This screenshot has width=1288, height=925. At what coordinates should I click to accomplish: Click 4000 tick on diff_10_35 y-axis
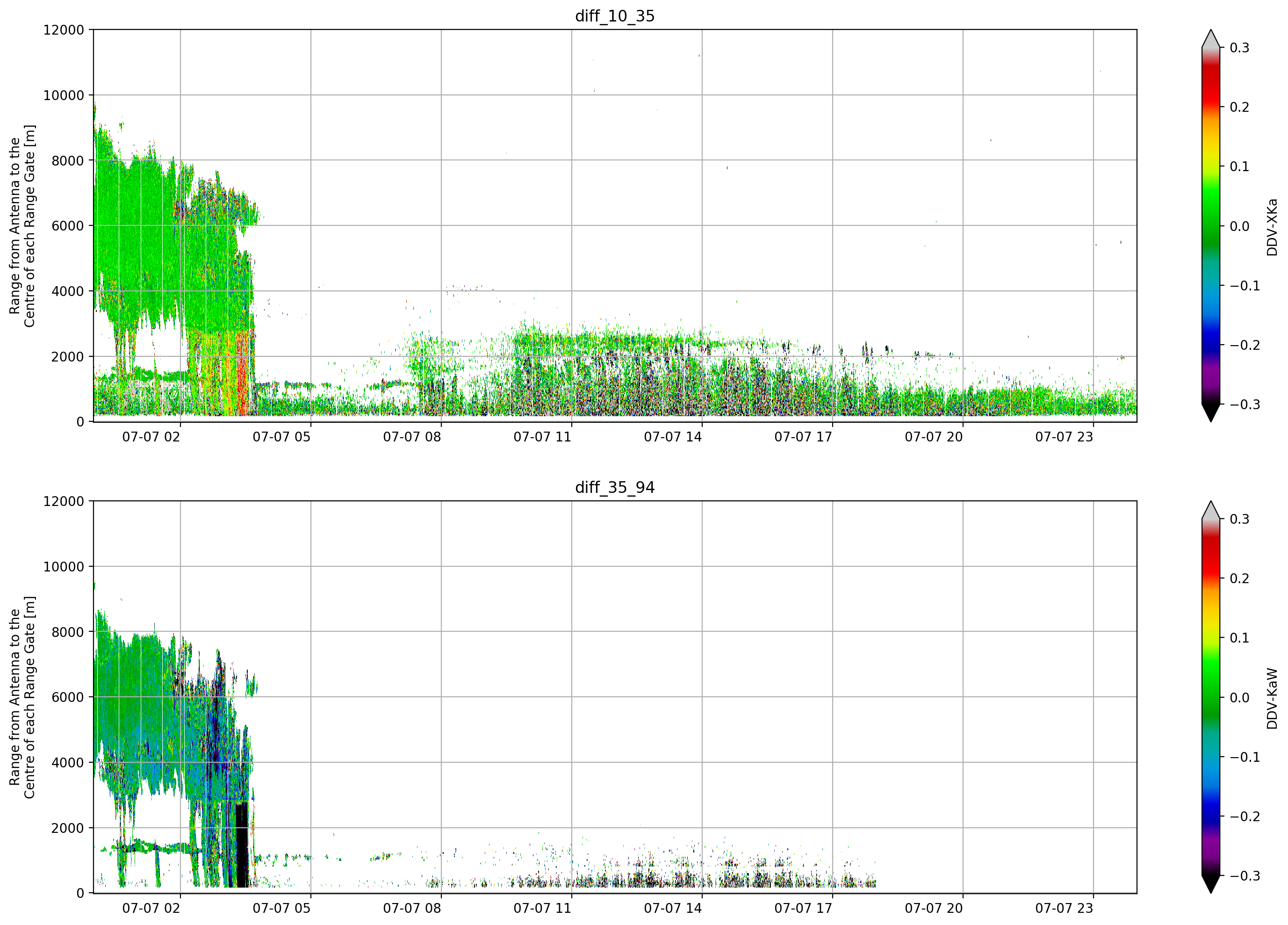pyautogui.click(x=68, y=291)
